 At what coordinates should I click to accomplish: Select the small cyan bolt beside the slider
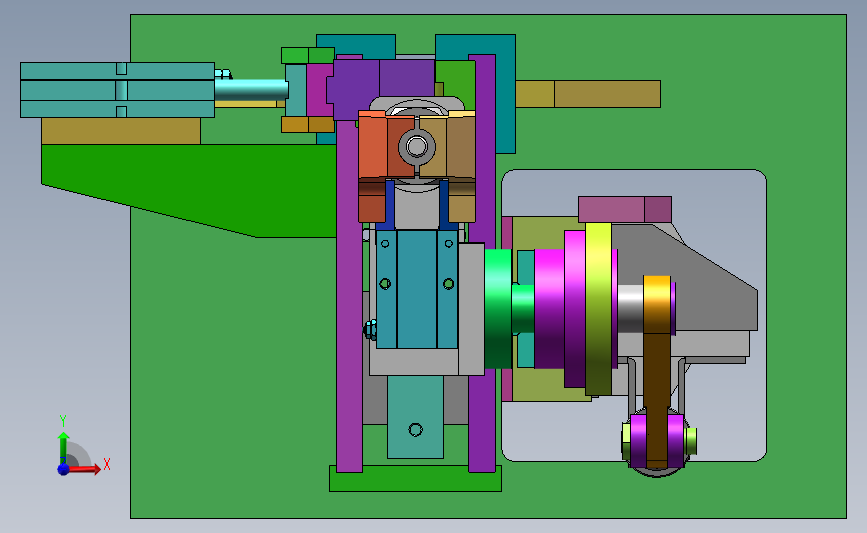(x=370, y=330)
